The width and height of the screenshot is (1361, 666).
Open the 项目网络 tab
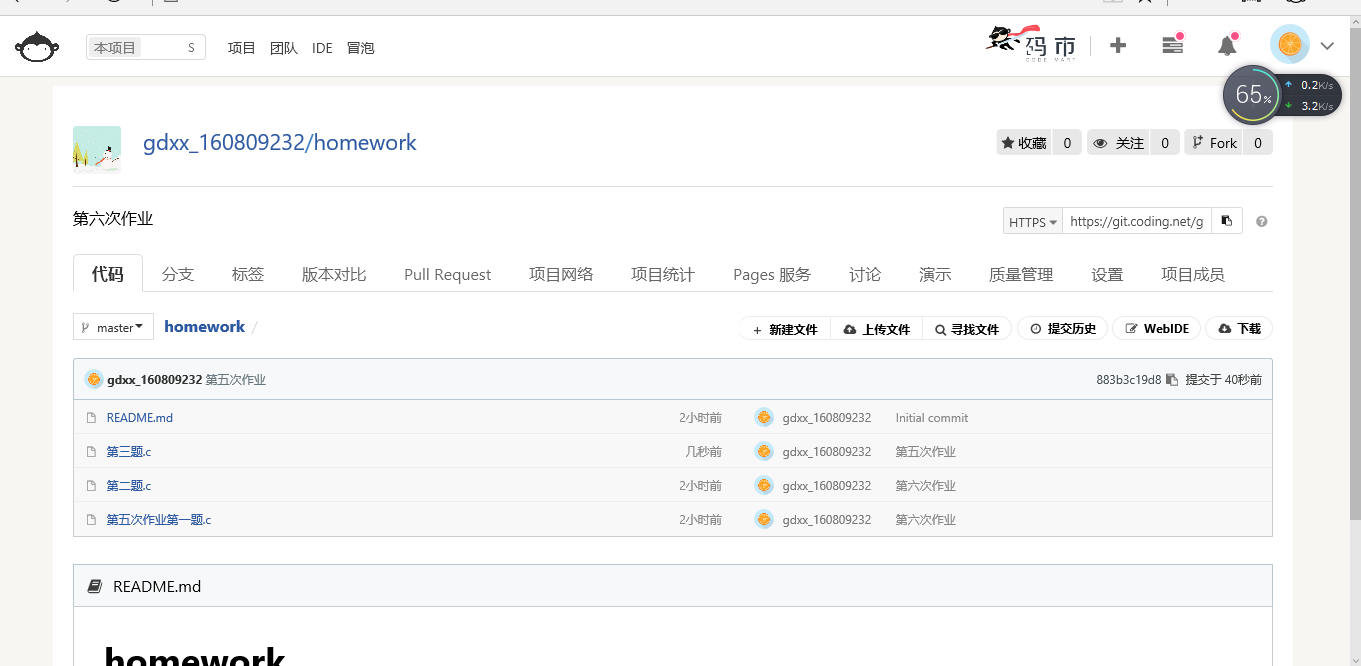click(x=561, y=274)
